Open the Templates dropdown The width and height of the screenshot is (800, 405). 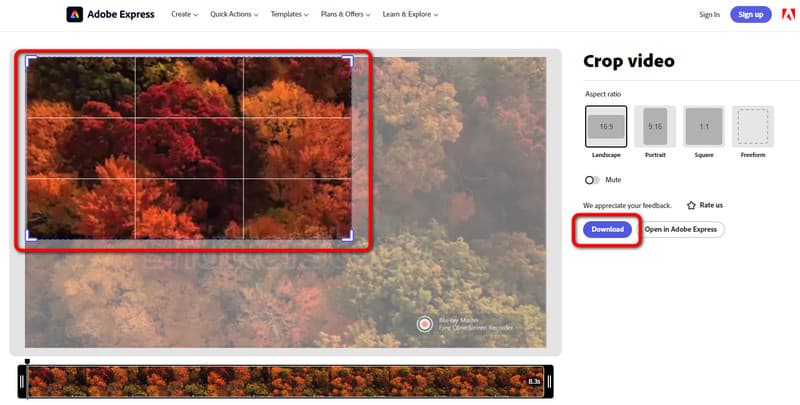click(289, 14)
